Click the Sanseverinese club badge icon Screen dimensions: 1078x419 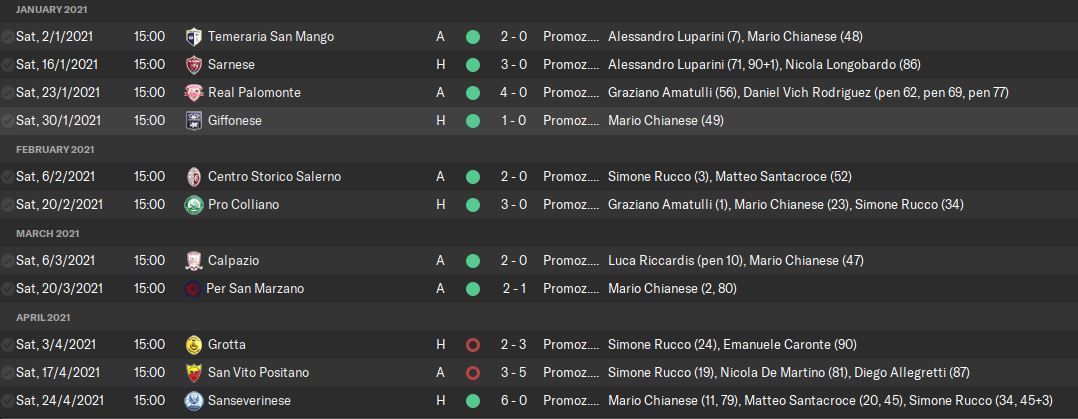pos(194,400)
